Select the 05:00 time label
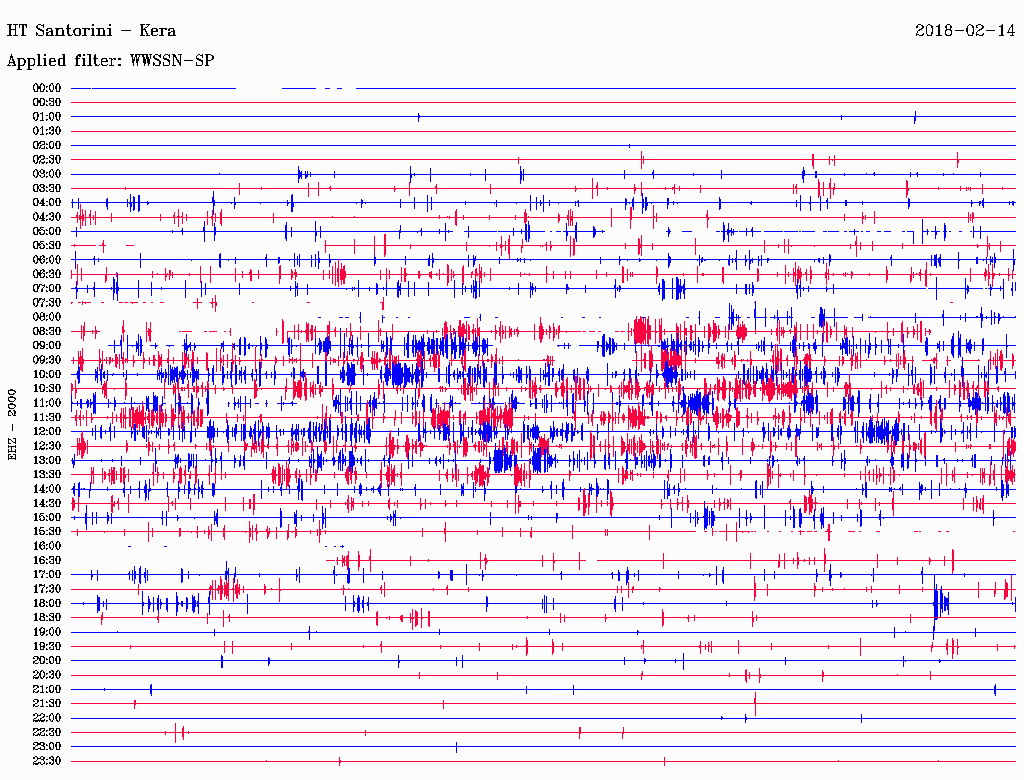Viewport: 1024px width, 780px height. click(x=47, y=232)
